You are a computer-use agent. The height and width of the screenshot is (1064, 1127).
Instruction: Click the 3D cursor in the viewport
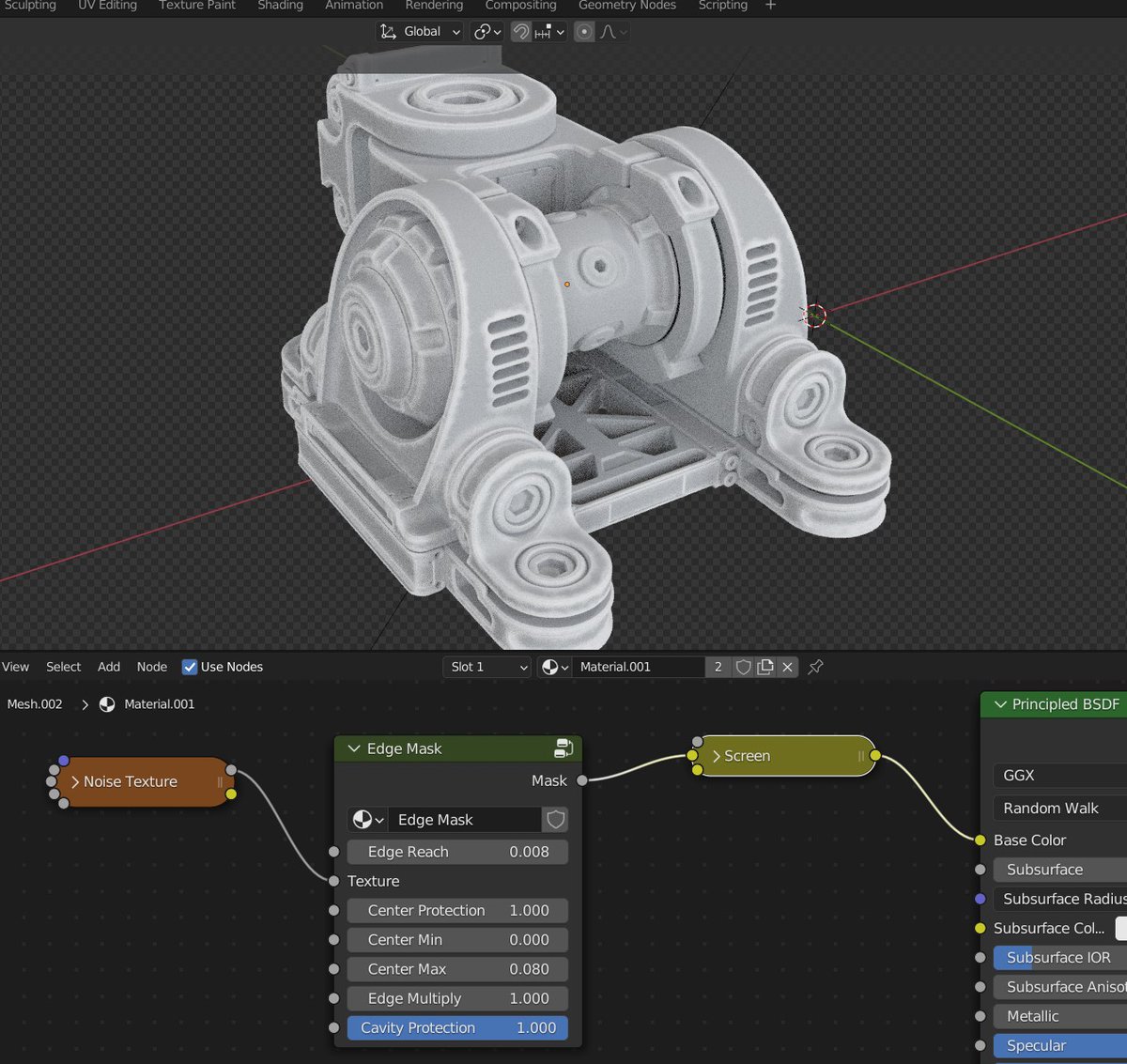[x=815, y=316]
